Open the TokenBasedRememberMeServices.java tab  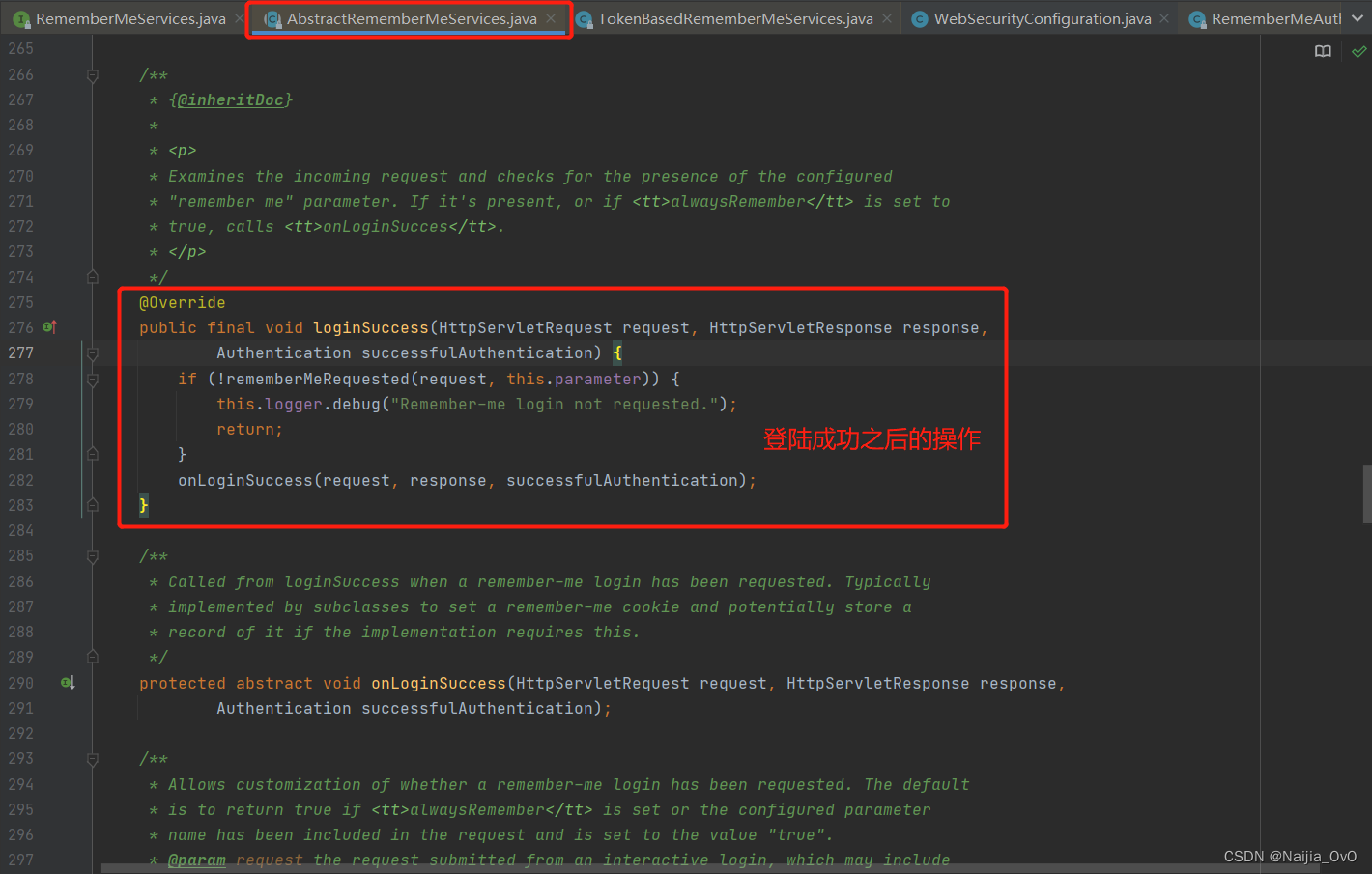tap(735, 18)
